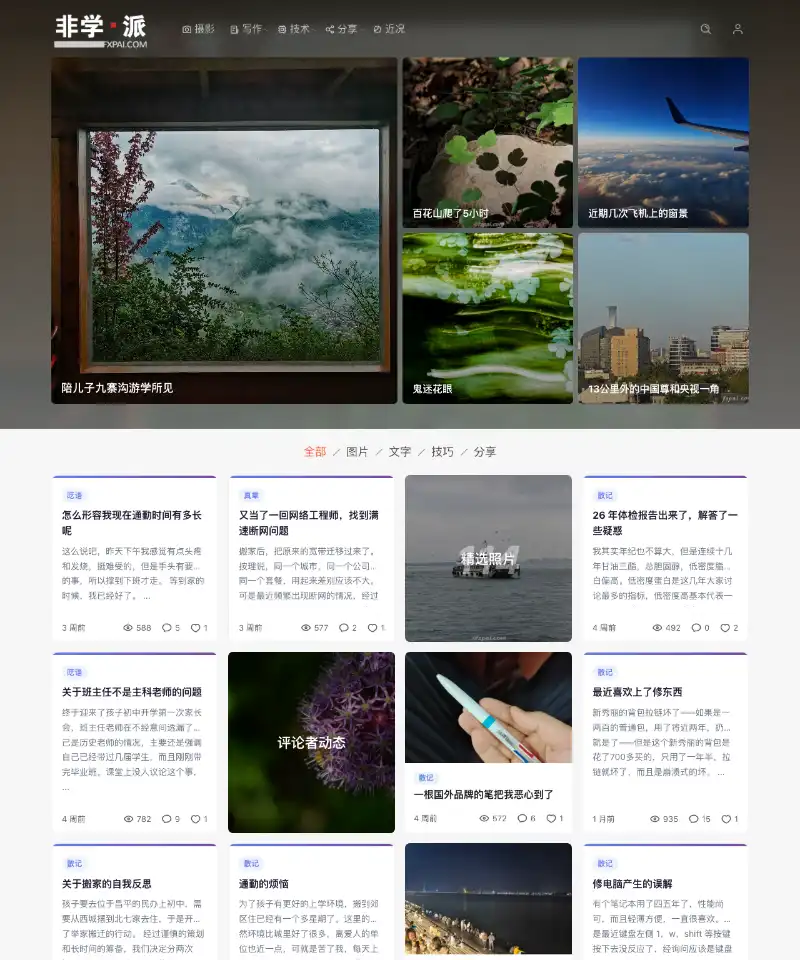Open comment icon on 关于班主任不是主科老师 post

pyautogui.click(x=166, y=819)
